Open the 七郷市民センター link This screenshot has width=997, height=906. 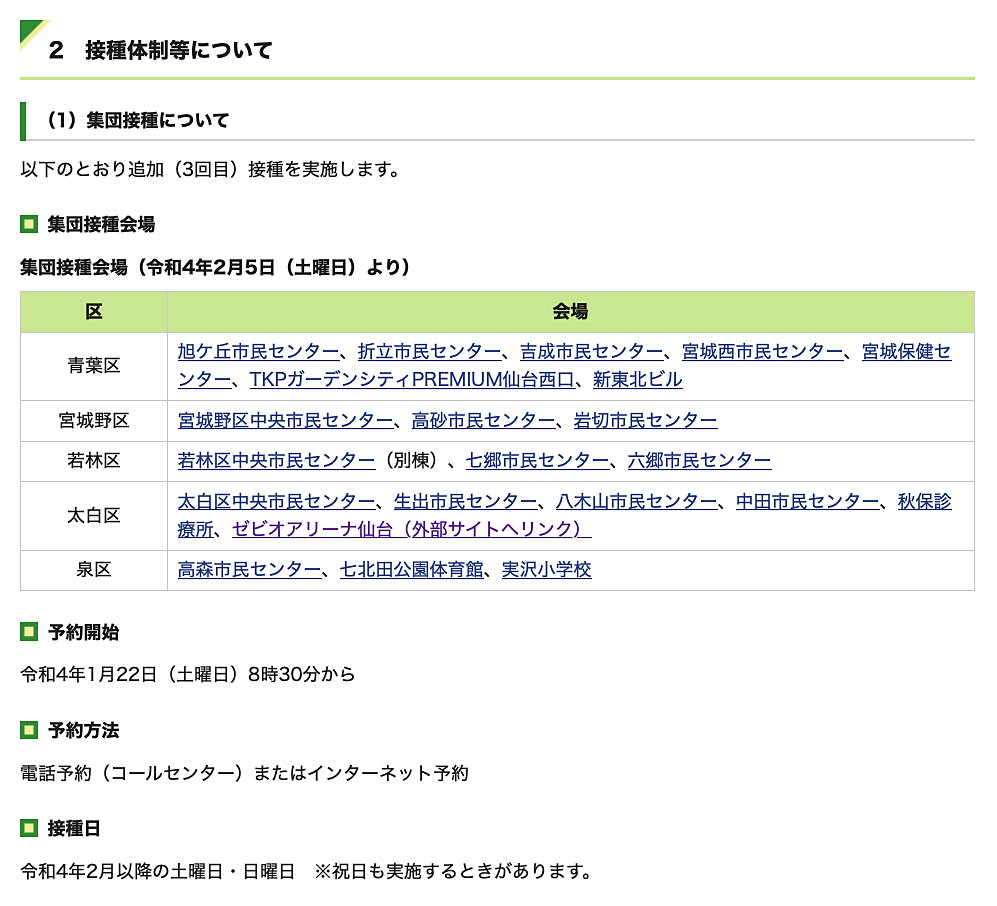tap(537, 460)
